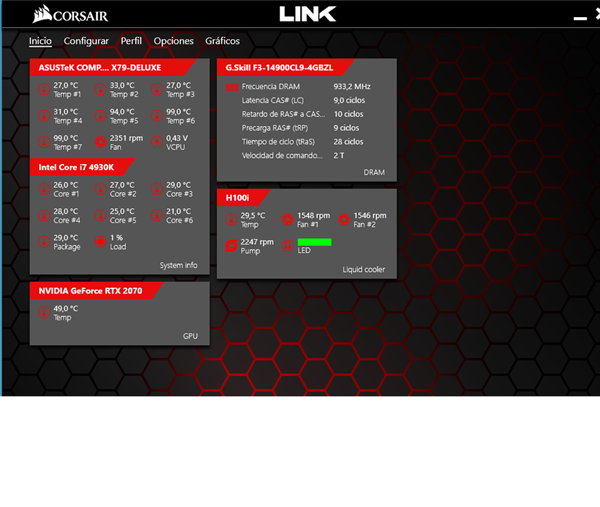Select the H100i Temp thermometer icon
This screenshot has width=600, height=507.
pos(231,220)
